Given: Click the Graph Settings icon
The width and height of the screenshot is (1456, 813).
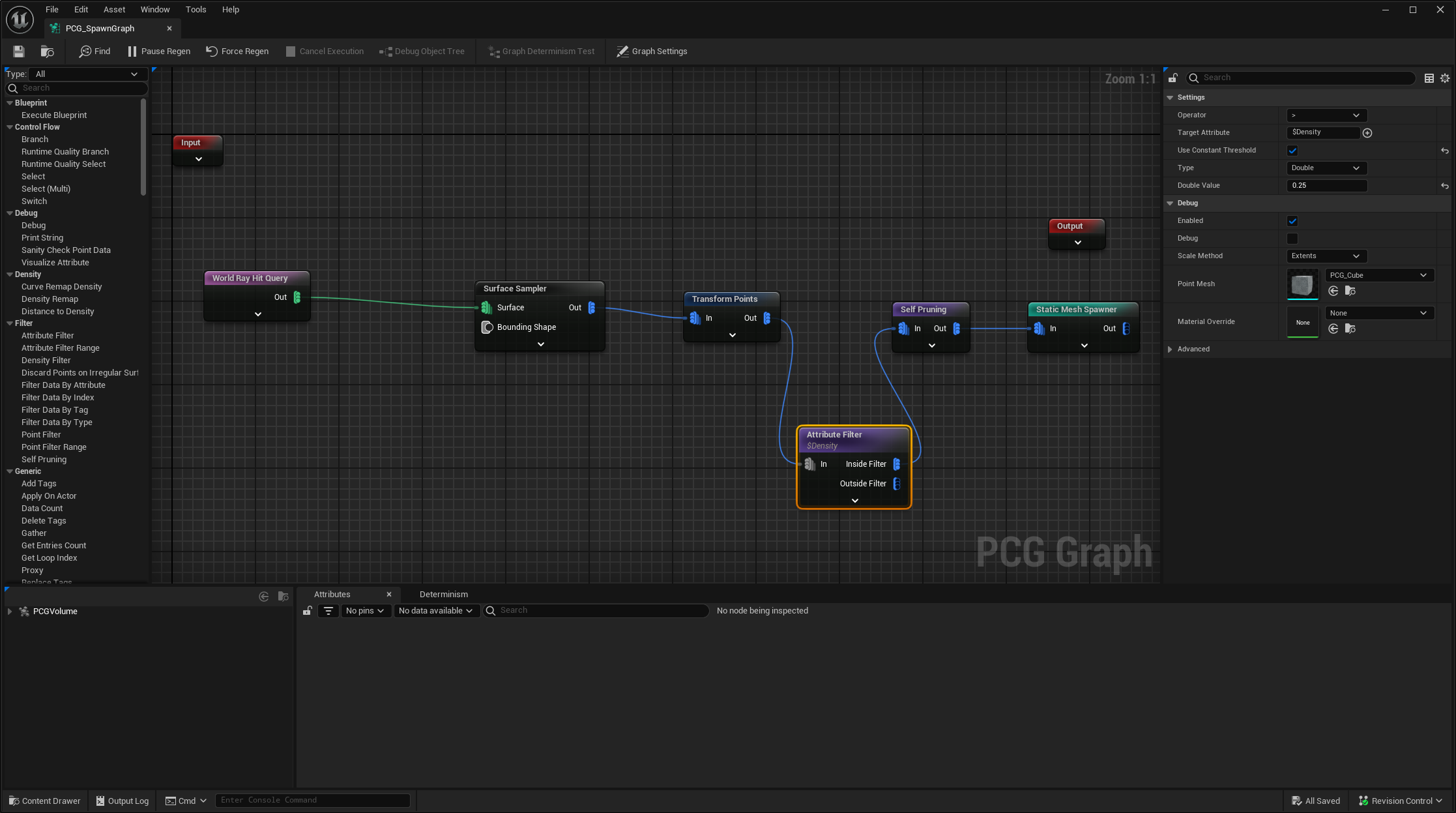Looking at the screenshot, I should 621,50.
